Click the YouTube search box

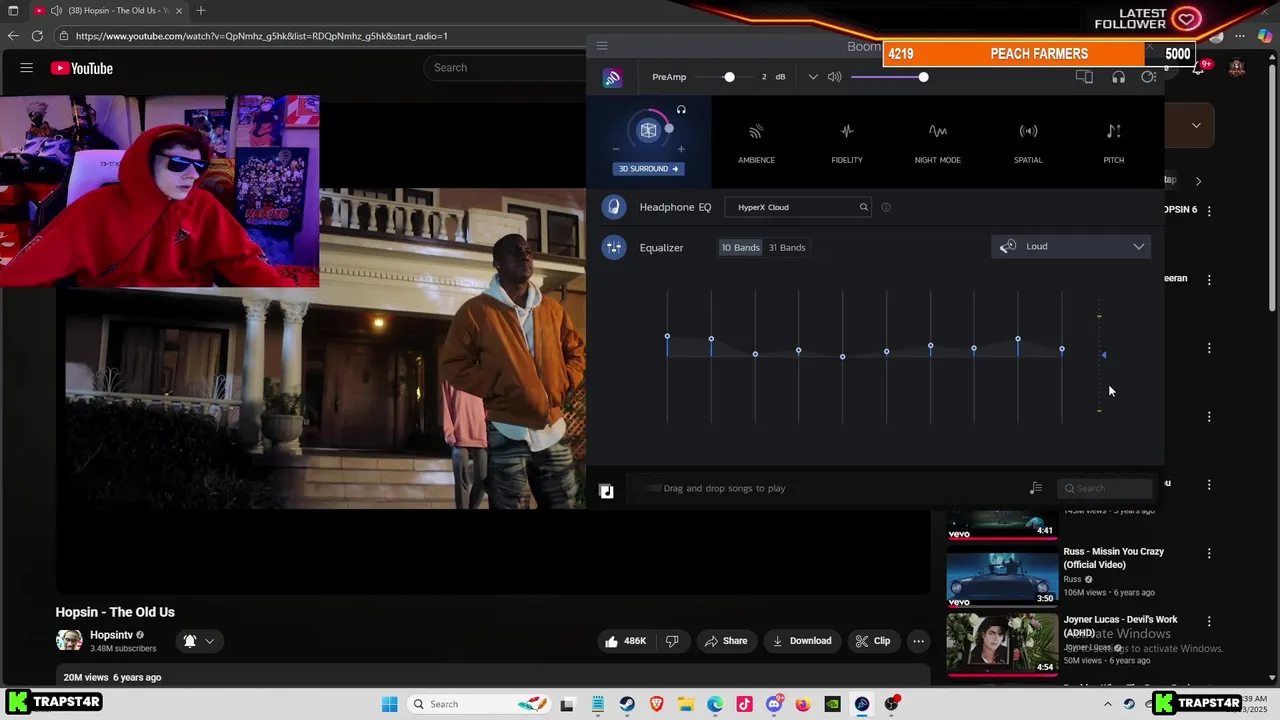pyautogui.click(x=505, y=67)
